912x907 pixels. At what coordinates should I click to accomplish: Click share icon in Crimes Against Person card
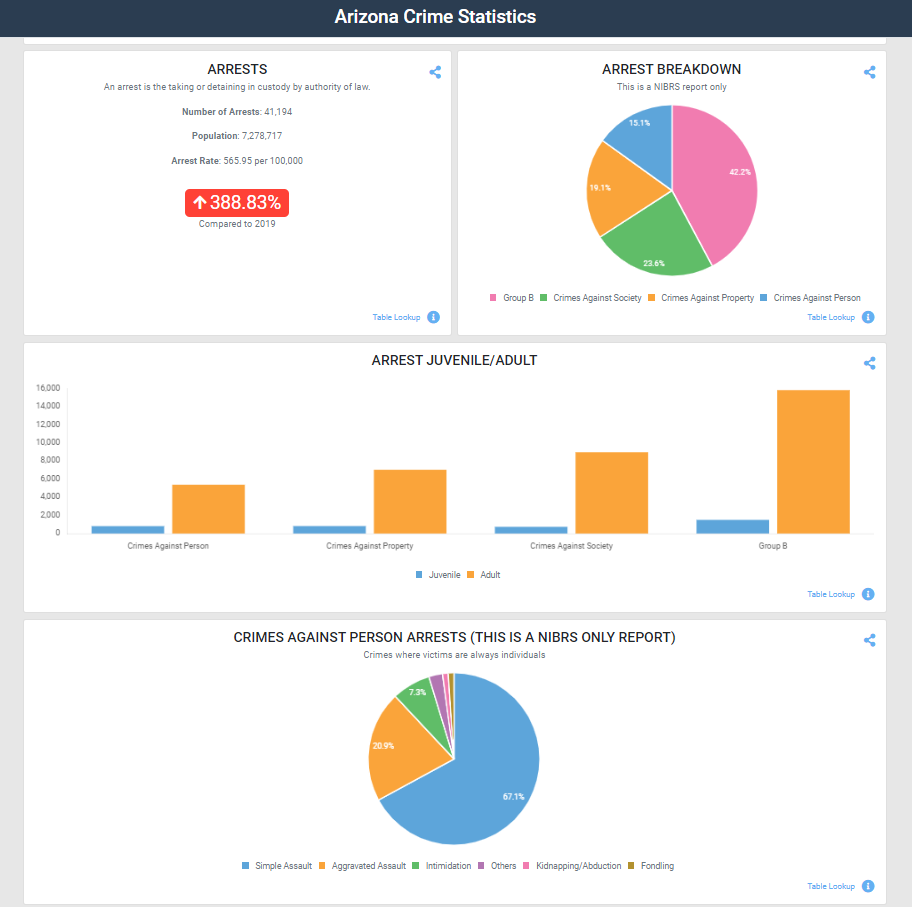point(869,640)
